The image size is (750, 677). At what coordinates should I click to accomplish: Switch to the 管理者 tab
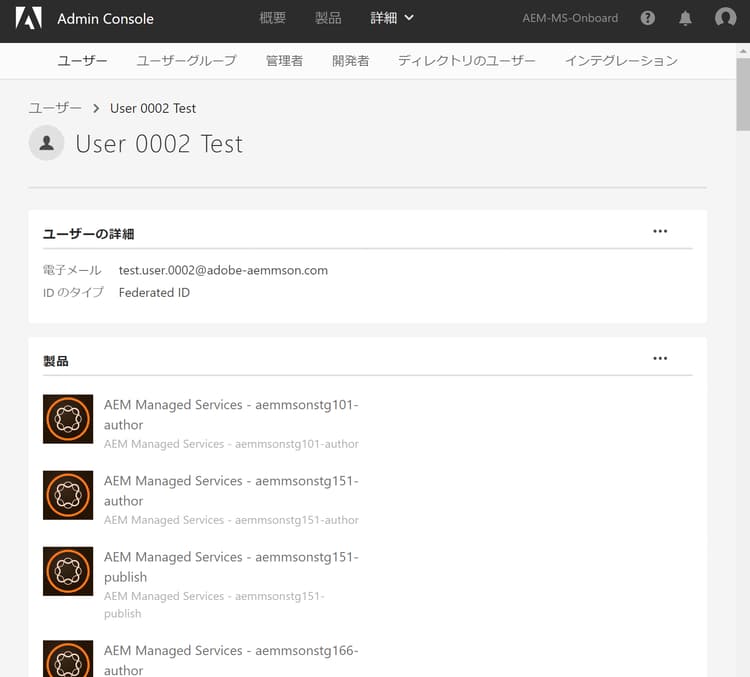click(x=284, y=61)
